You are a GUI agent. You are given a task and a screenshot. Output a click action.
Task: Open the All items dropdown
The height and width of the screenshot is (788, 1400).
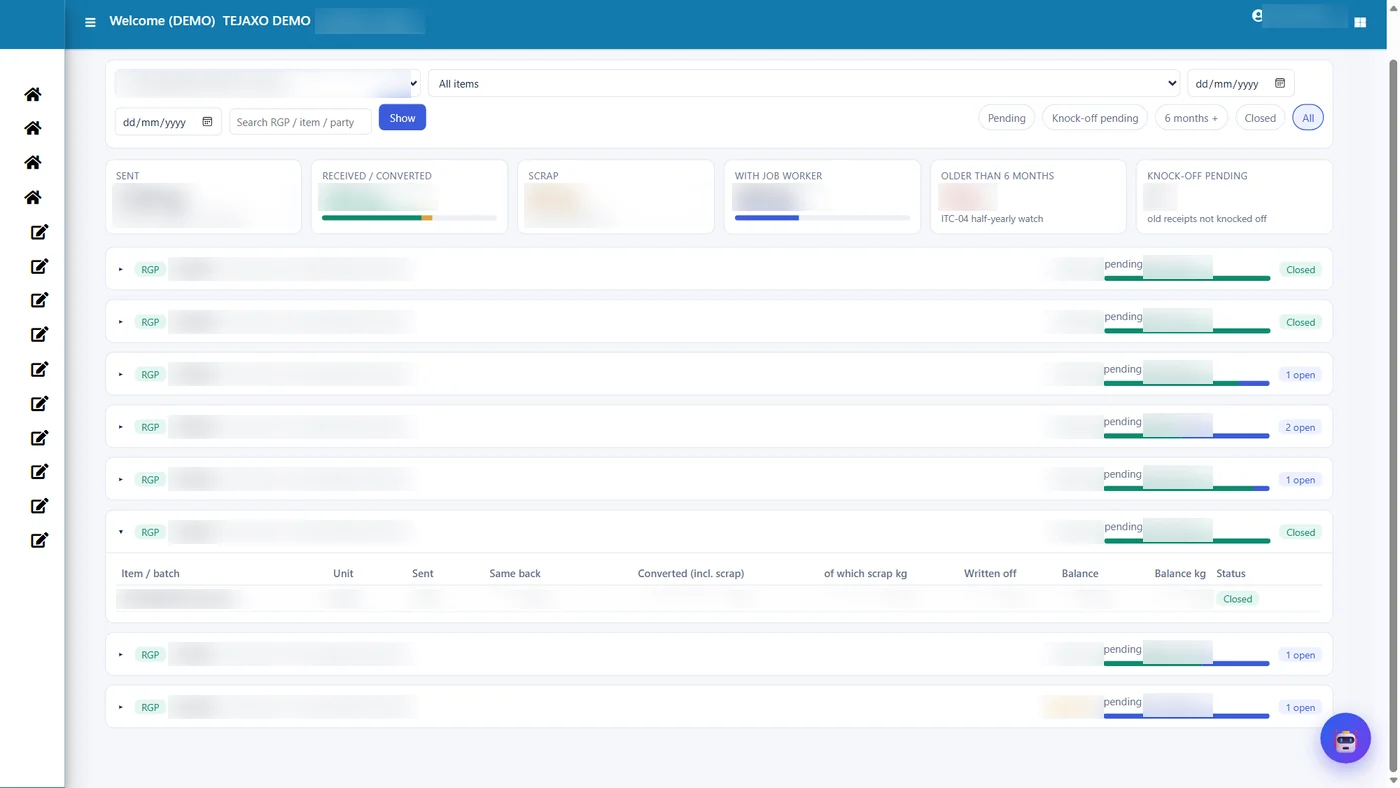tap(804, 83)
